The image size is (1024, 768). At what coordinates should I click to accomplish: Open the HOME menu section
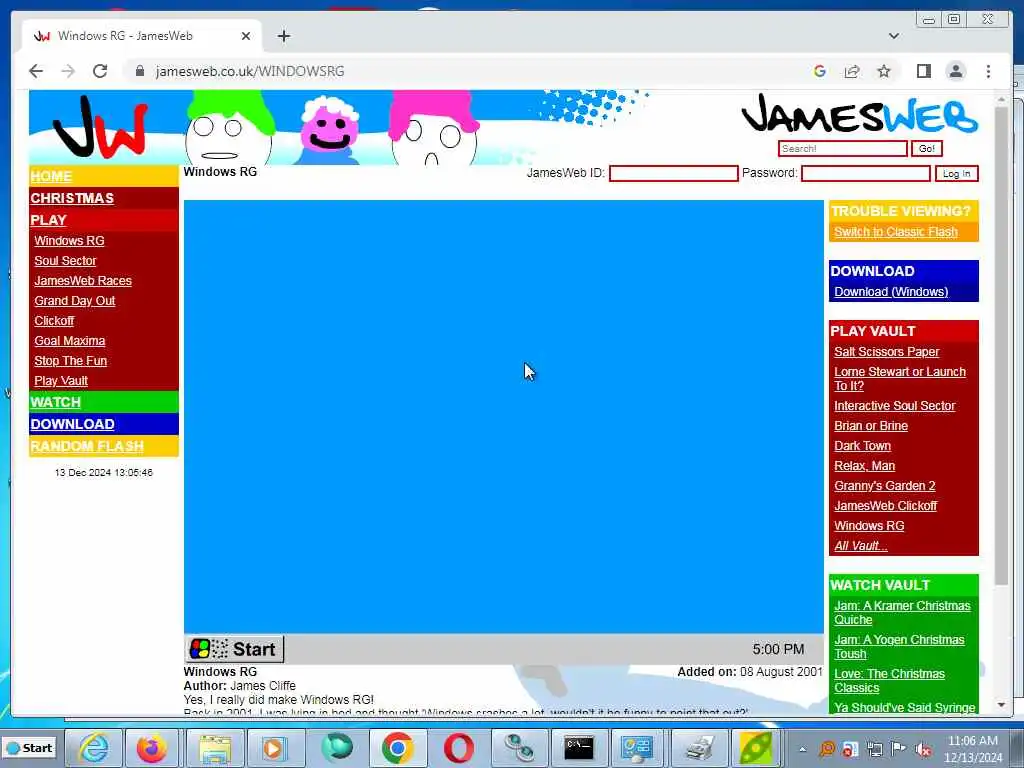click(x=51, y=176)
